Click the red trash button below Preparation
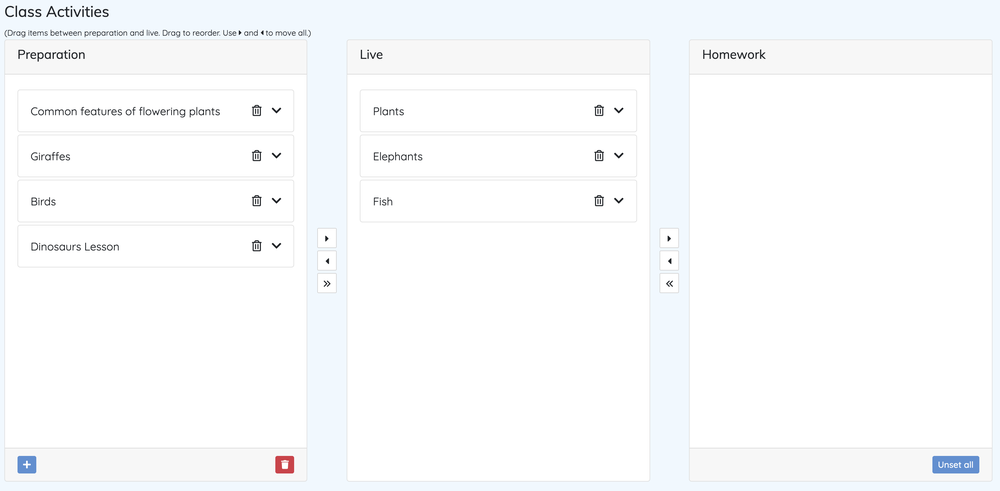This screenshot has height=491, width=1000. [285, 465]
